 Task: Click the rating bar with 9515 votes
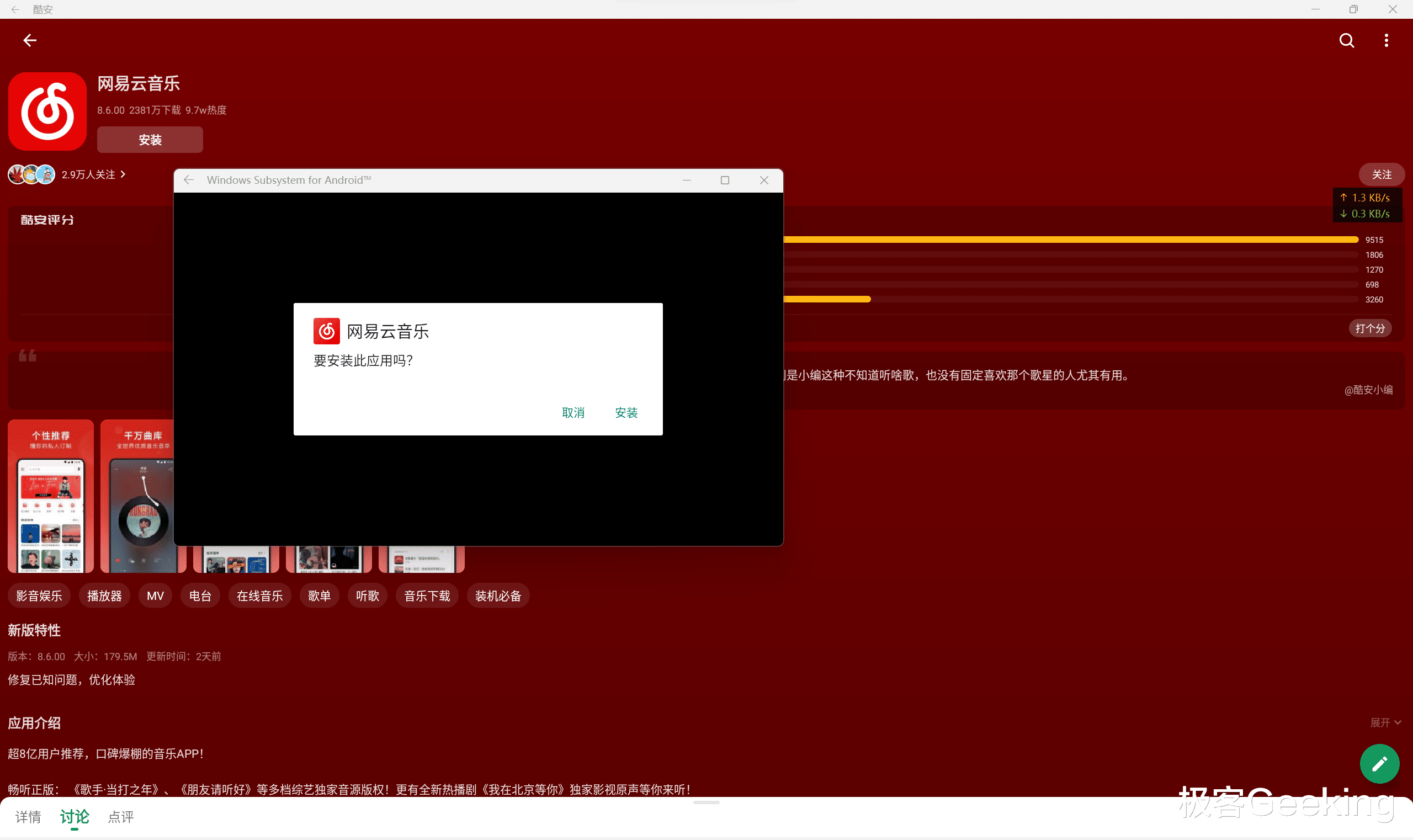pyautogui.click(x=1071, y=240)
